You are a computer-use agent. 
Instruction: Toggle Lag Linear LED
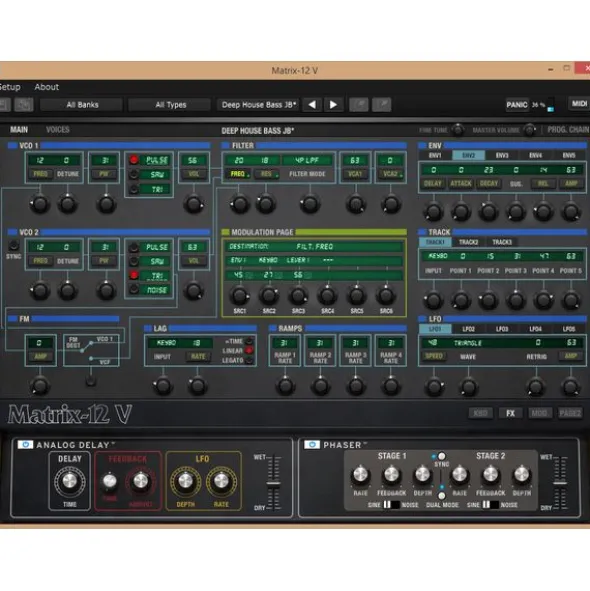249,351
